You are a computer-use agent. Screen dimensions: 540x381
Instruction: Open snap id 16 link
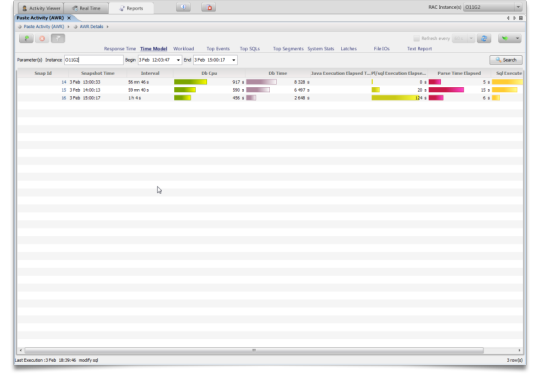point(64,98)
